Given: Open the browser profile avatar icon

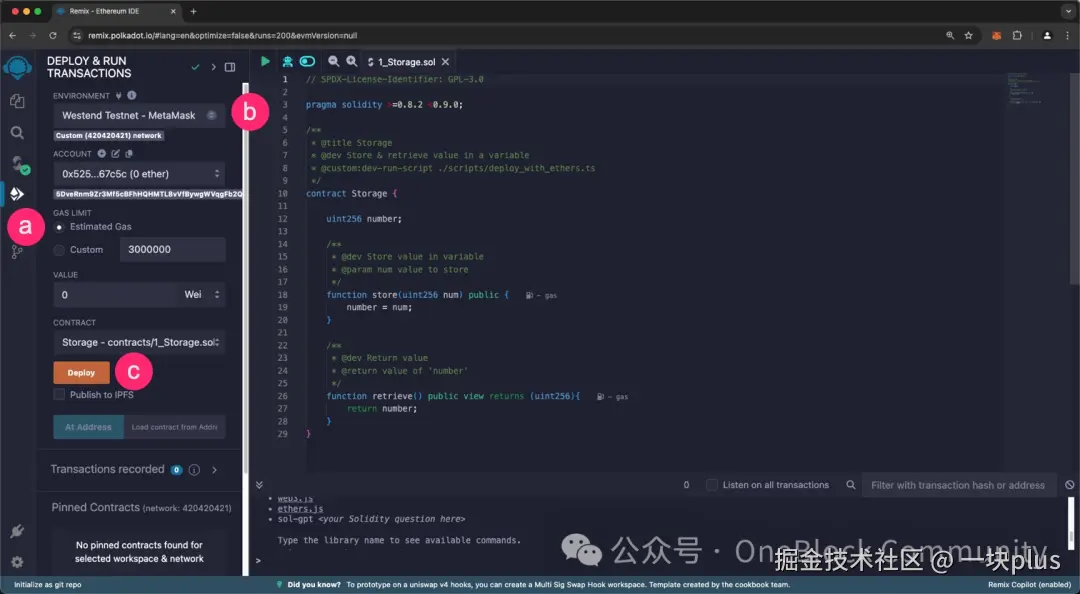Looking at the screenshot, I should pos(1047,35).
